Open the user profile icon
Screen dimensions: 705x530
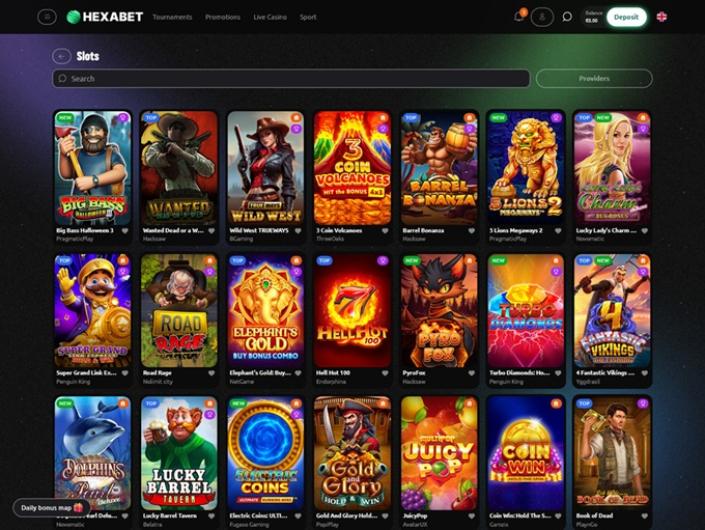tap(542, 17)
